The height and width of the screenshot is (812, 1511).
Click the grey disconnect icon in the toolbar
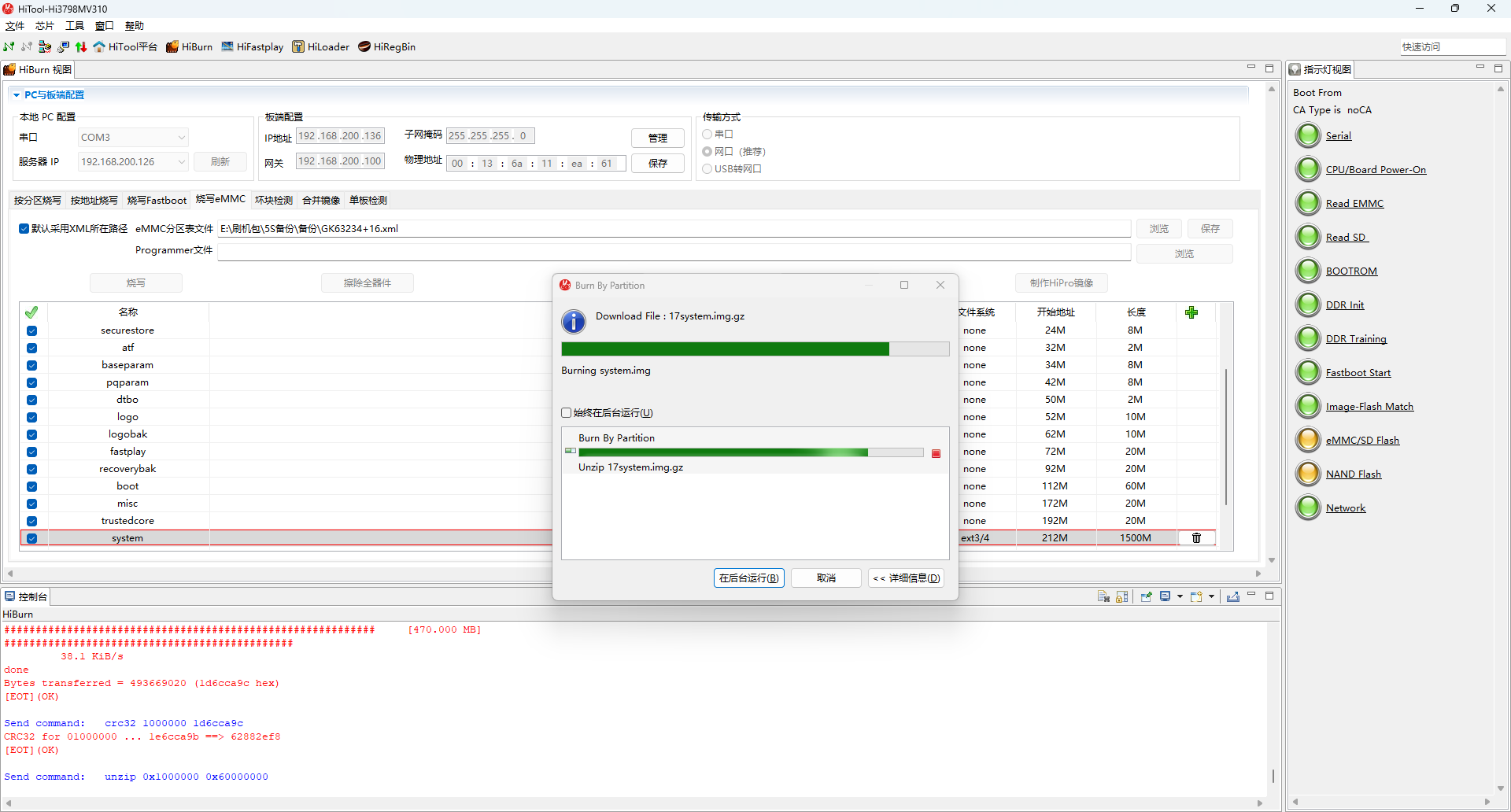[x=27, y=46]
